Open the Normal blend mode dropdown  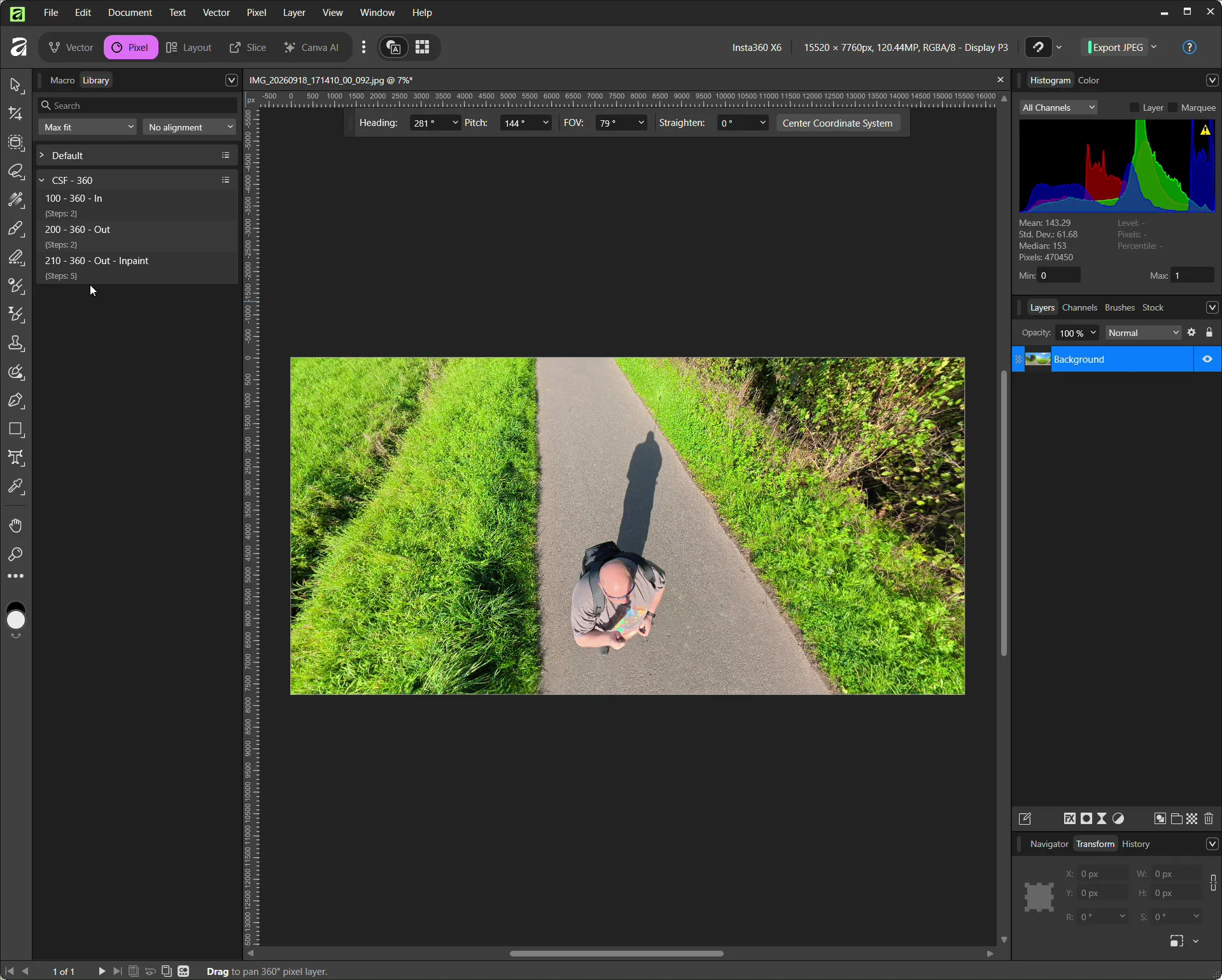coord(1144,333)
